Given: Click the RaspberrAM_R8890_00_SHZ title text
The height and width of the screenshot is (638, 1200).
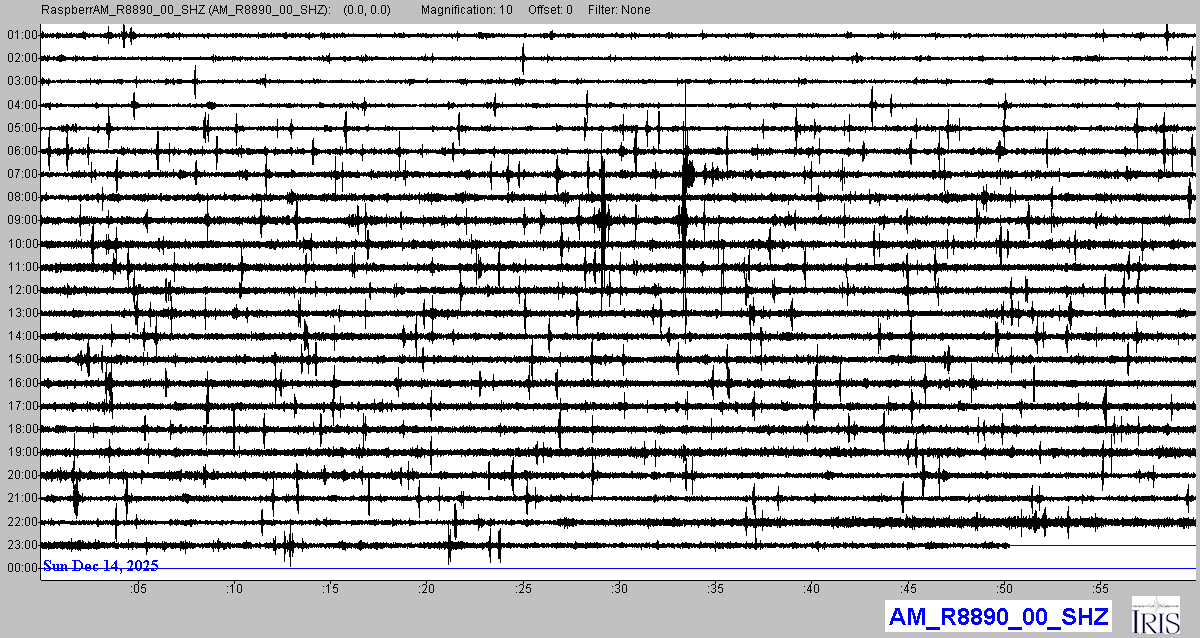Looking at the screenshot, I should click(185, 10).
